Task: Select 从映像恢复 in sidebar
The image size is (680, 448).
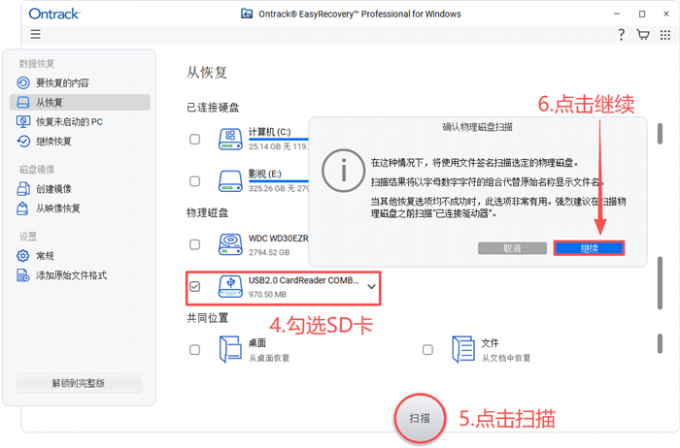Action: coord(80,208)
